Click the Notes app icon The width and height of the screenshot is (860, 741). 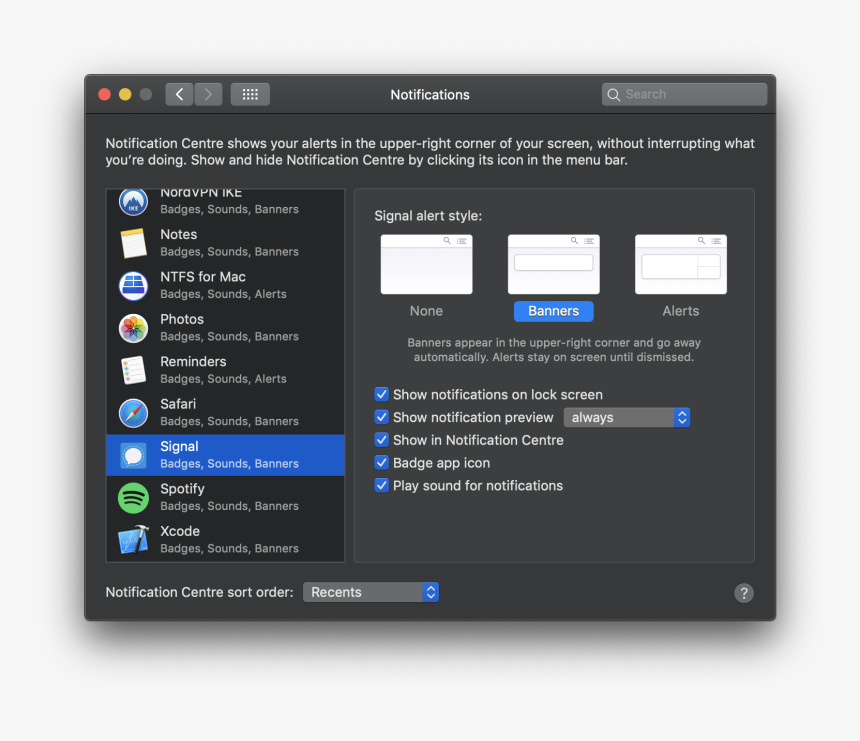coord(133,243)
